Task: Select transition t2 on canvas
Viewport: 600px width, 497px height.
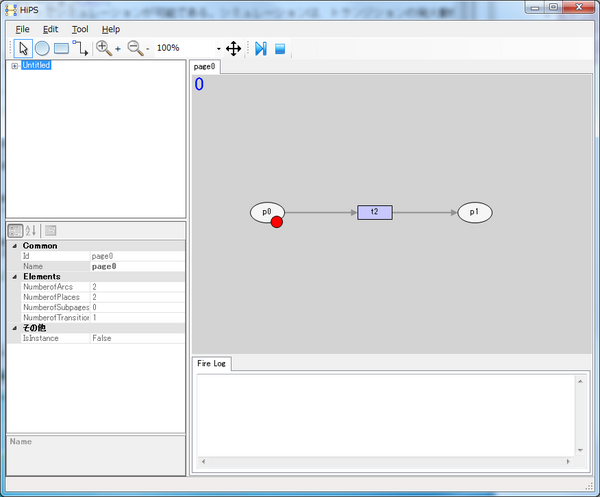Action: [375, 212]
